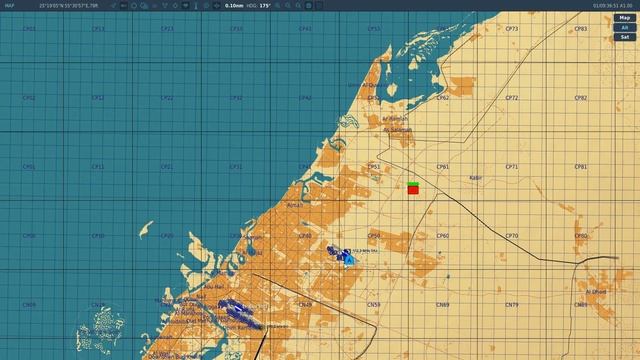Switch to the Map view mode

click(624, 18)
